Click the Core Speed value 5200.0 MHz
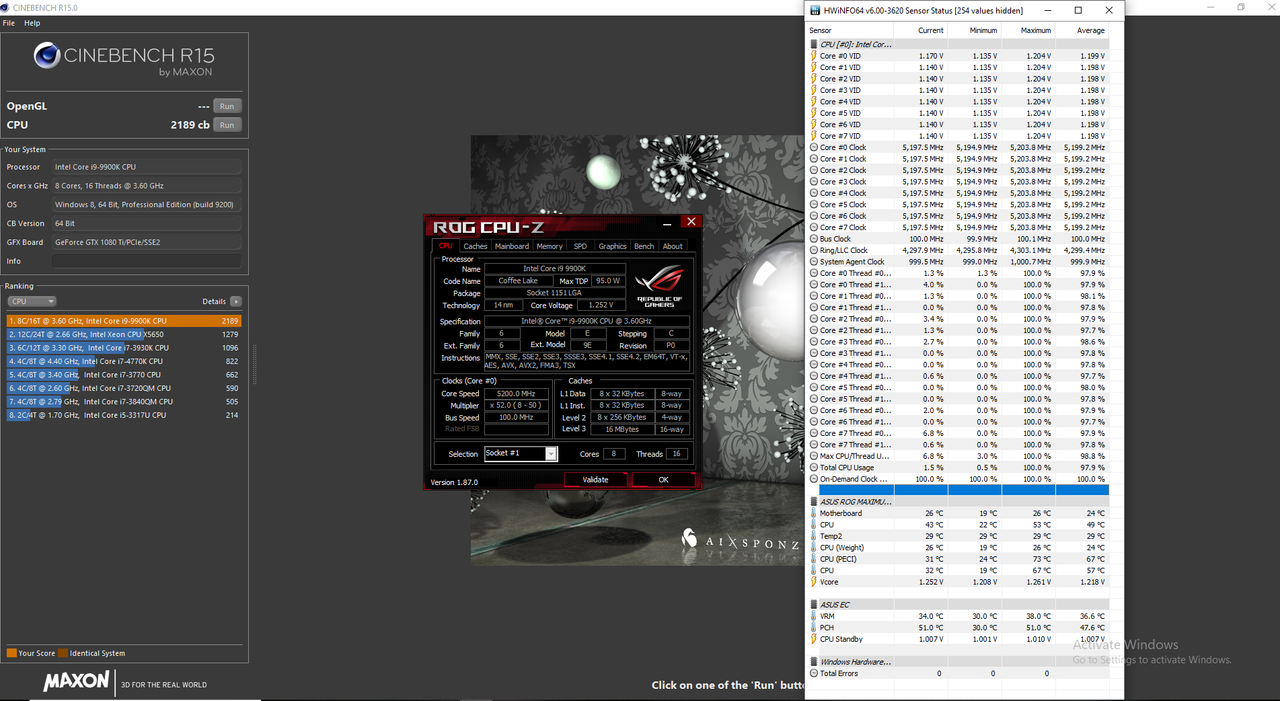Viewport: 1280px width, 701px height. pos(518,394)
